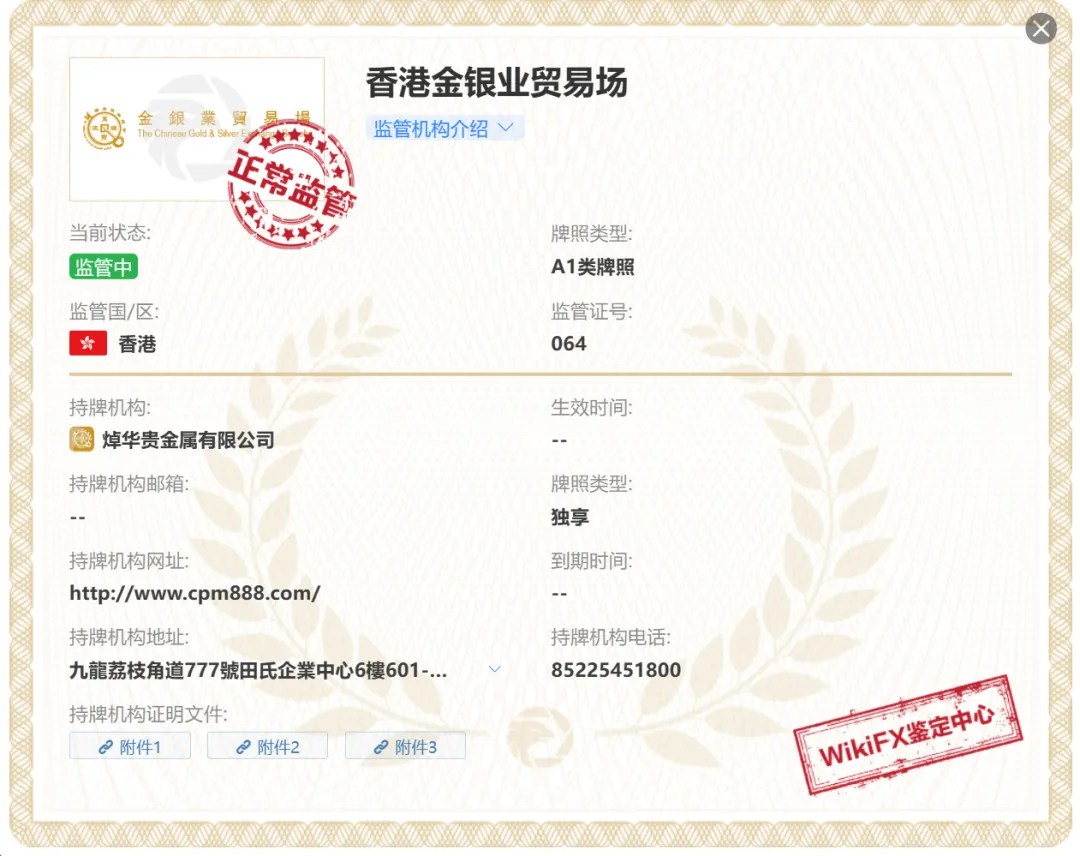Close the certificate popup

(1041, 29)
